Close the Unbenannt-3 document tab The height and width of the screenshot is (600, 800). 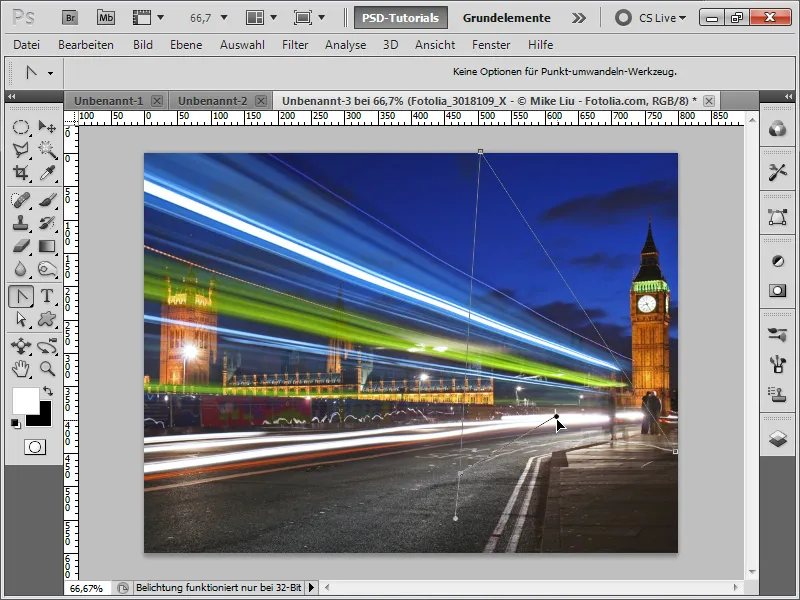click(x=709, y=101)
